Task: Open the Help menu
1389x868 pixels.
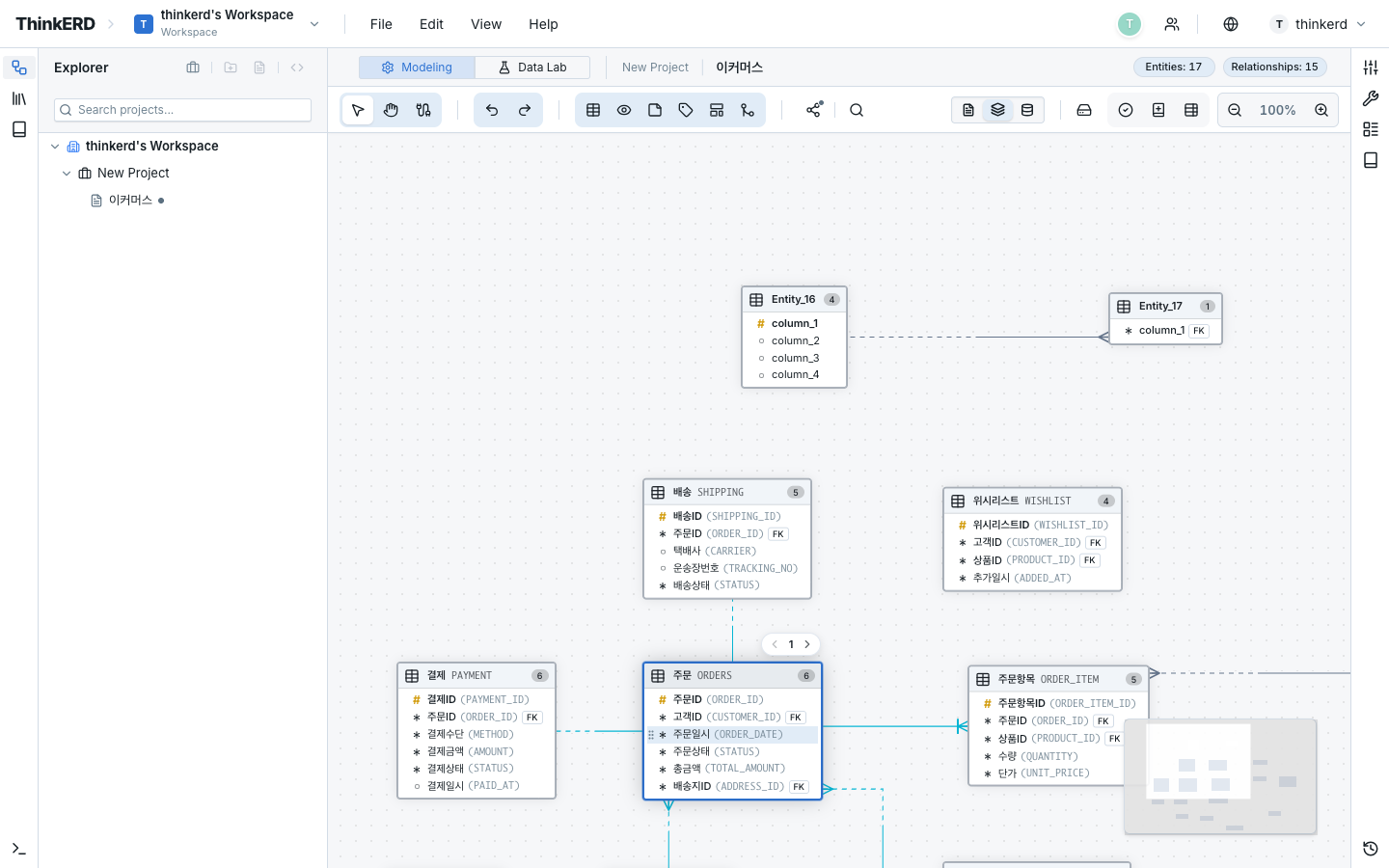Action: [543, 24]
